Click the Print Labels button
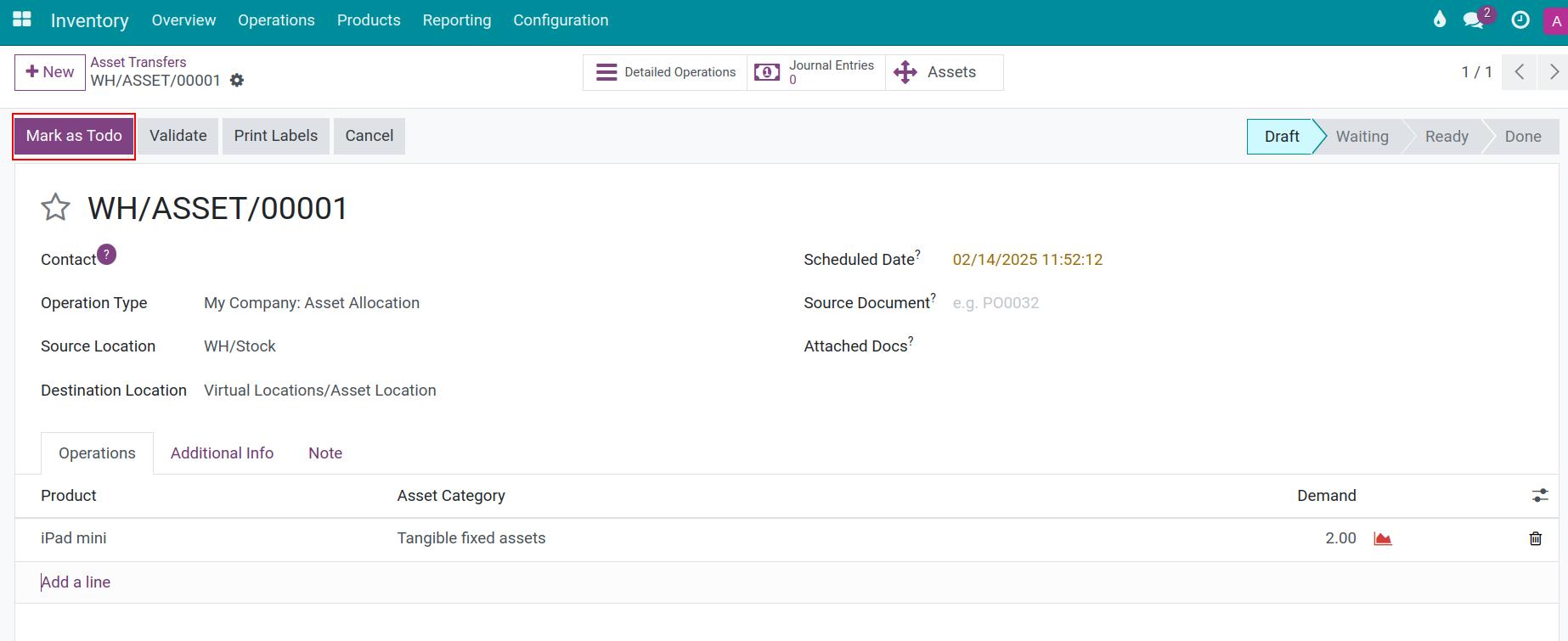 [x=276, y=136]
